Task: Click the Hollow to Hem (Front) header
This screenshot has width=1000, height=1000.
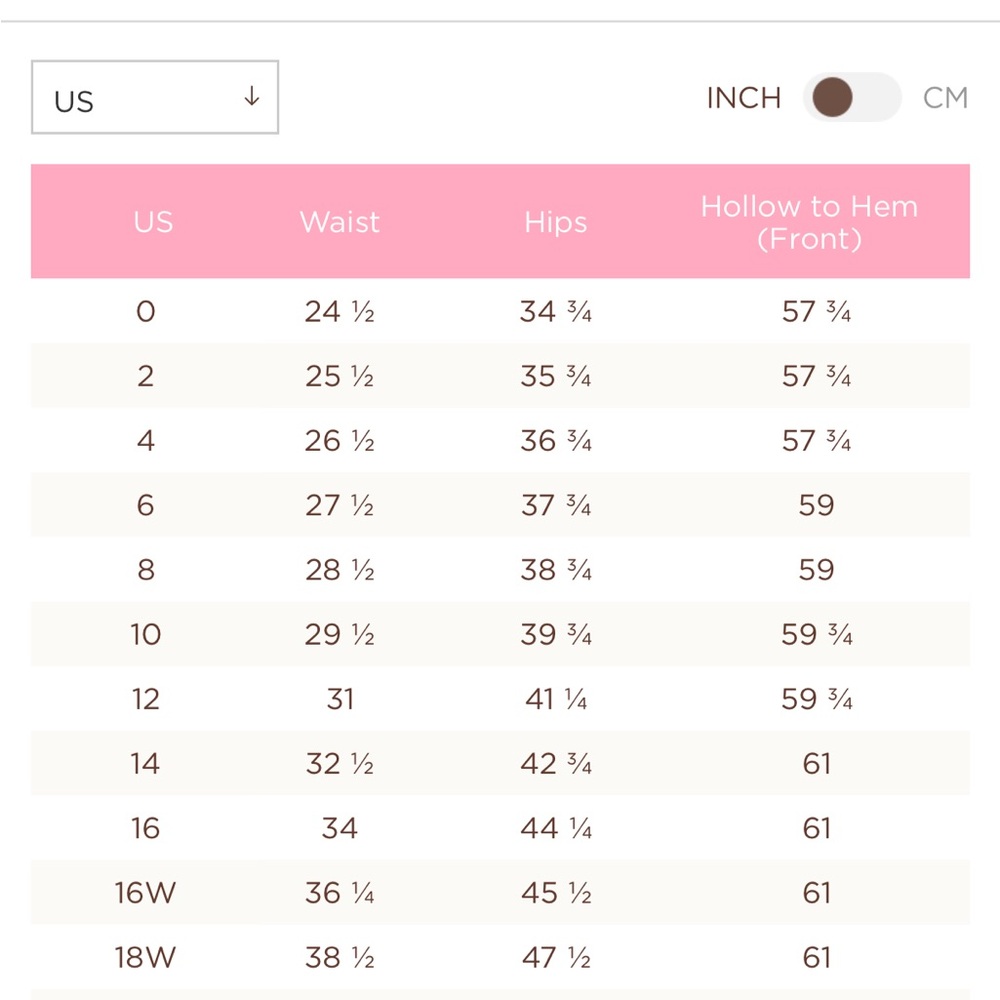Action: 809,222
